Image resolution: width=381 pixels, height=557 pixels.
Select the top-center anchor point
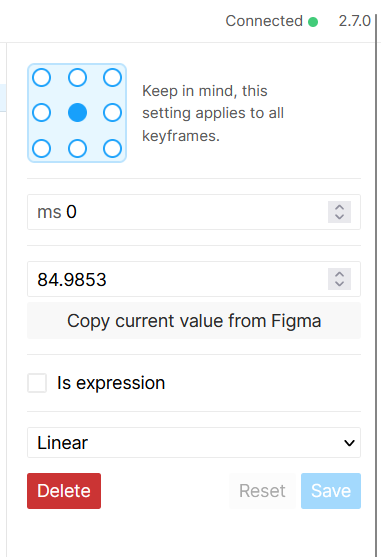click(x=77, y=77)
